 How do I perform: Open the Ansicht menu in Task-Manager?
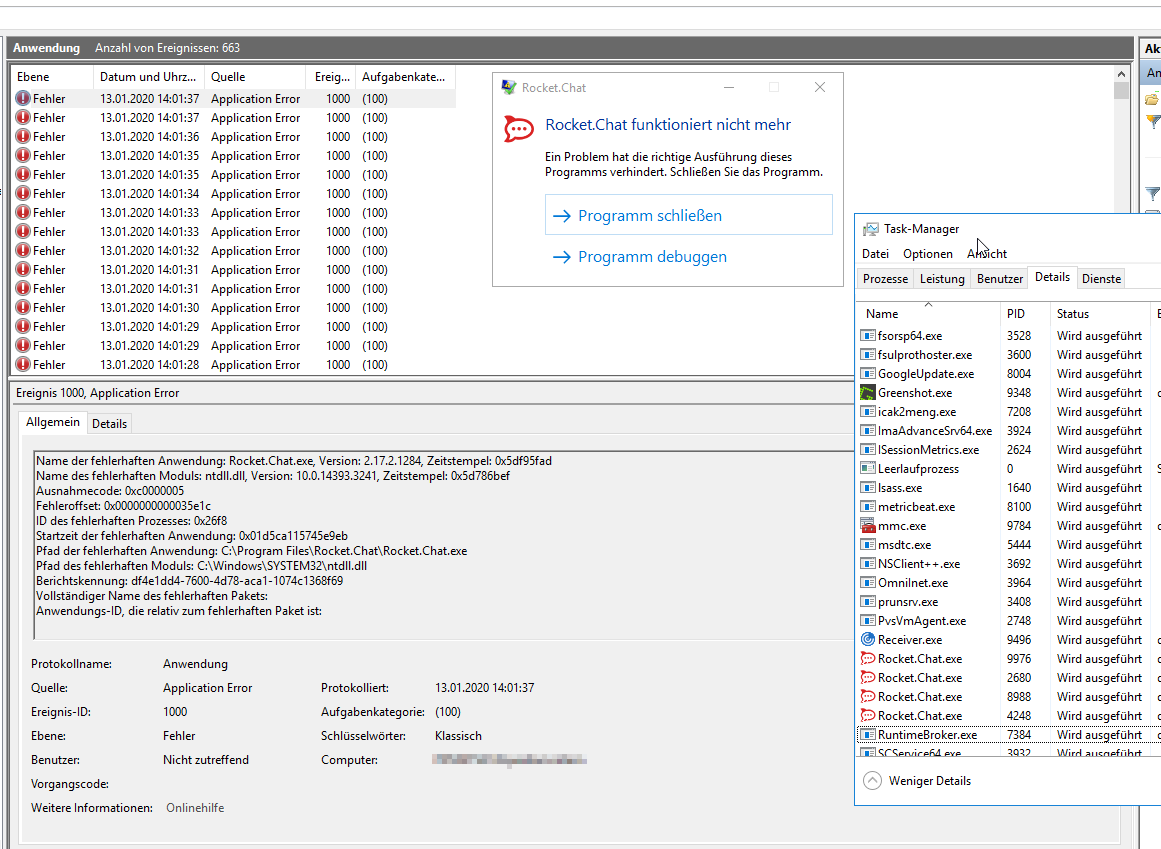[987, 254]
